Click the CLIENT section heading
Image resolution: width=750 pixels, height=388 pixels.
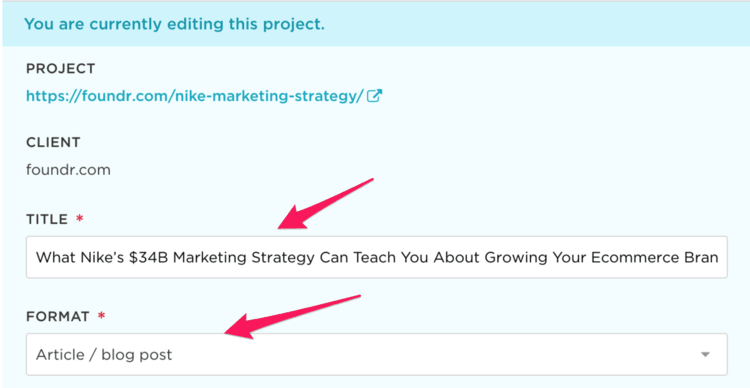(53, 143)
